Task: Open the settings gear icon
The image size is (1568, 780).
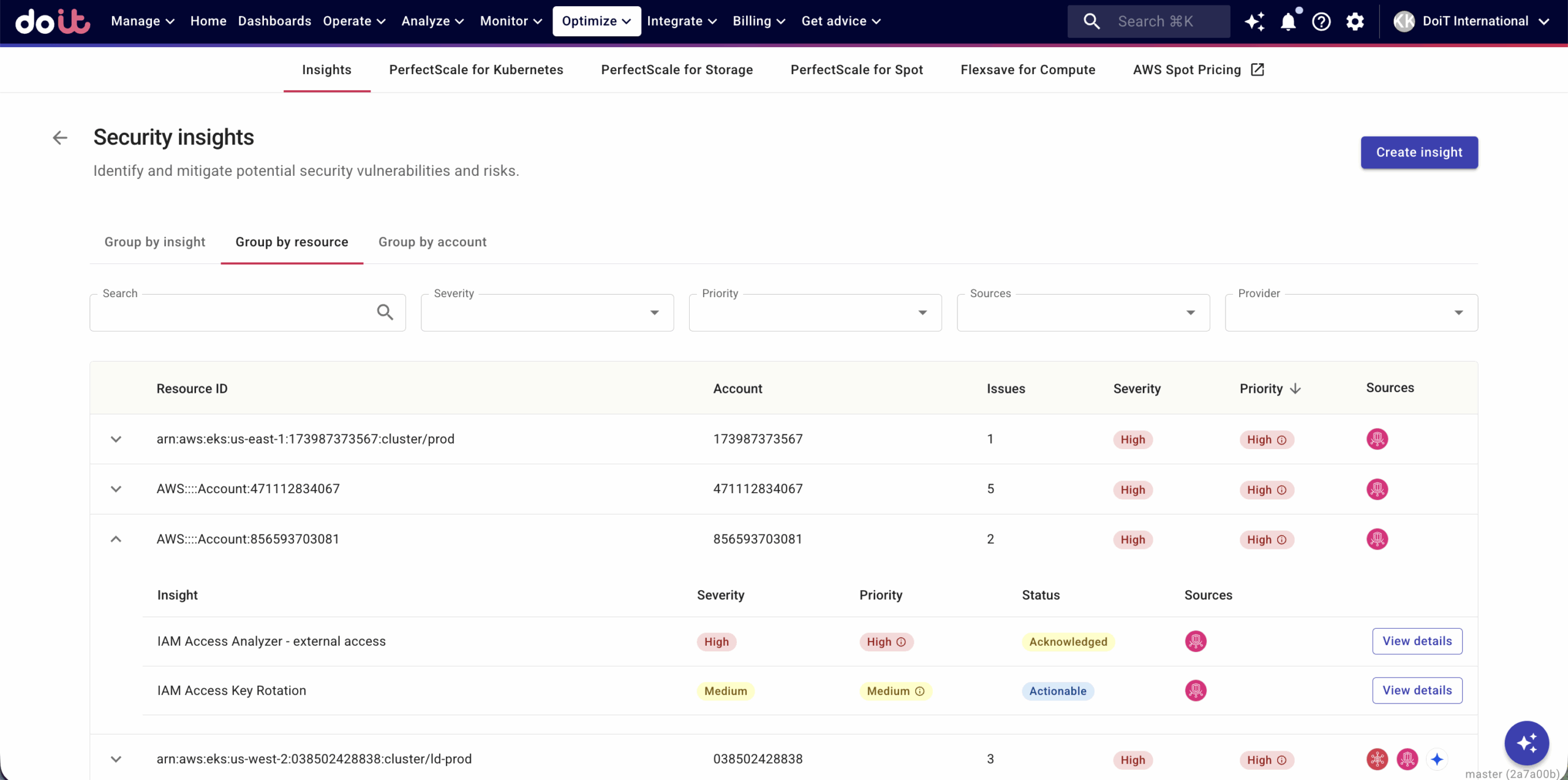Action: click(1355, 21)
